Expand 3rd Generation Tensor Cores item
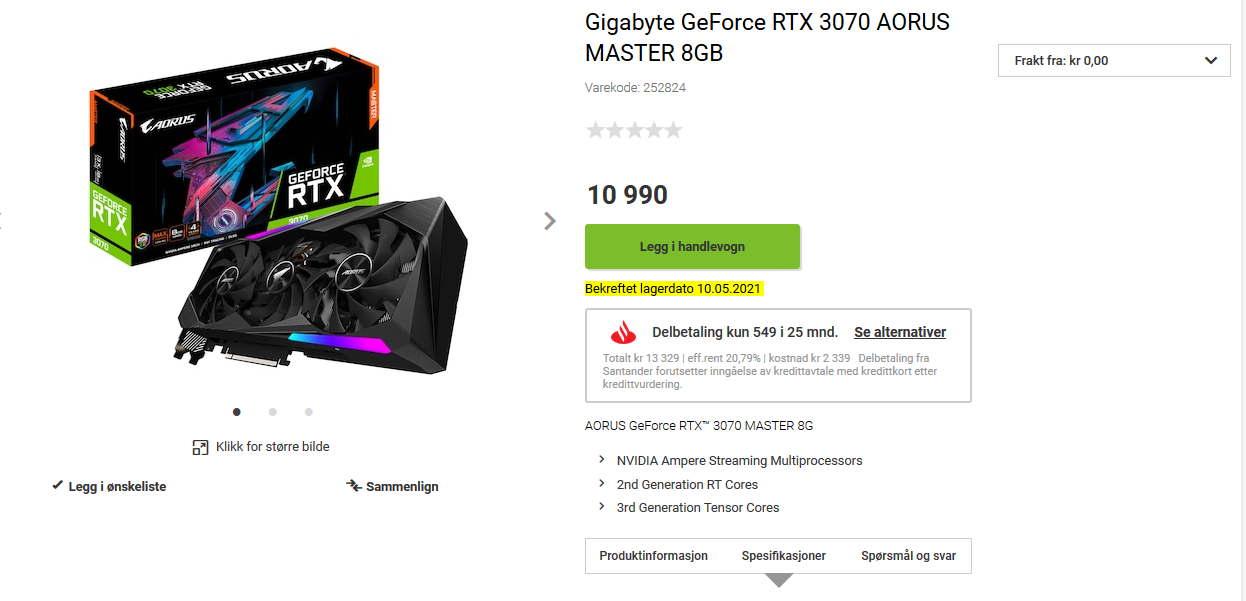Screen dimensions: 1246x601 click(x=688, y=507)
